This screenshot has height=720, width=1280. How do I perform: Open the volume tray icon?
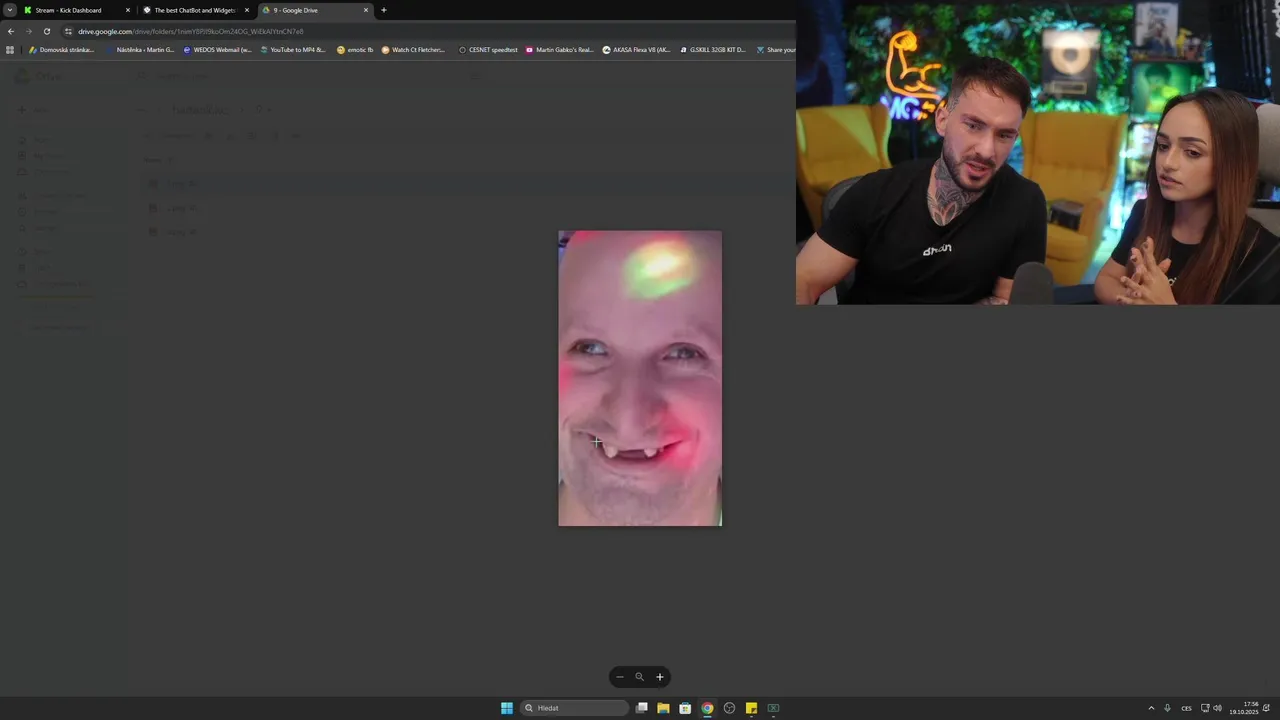tap(1217, 708)
